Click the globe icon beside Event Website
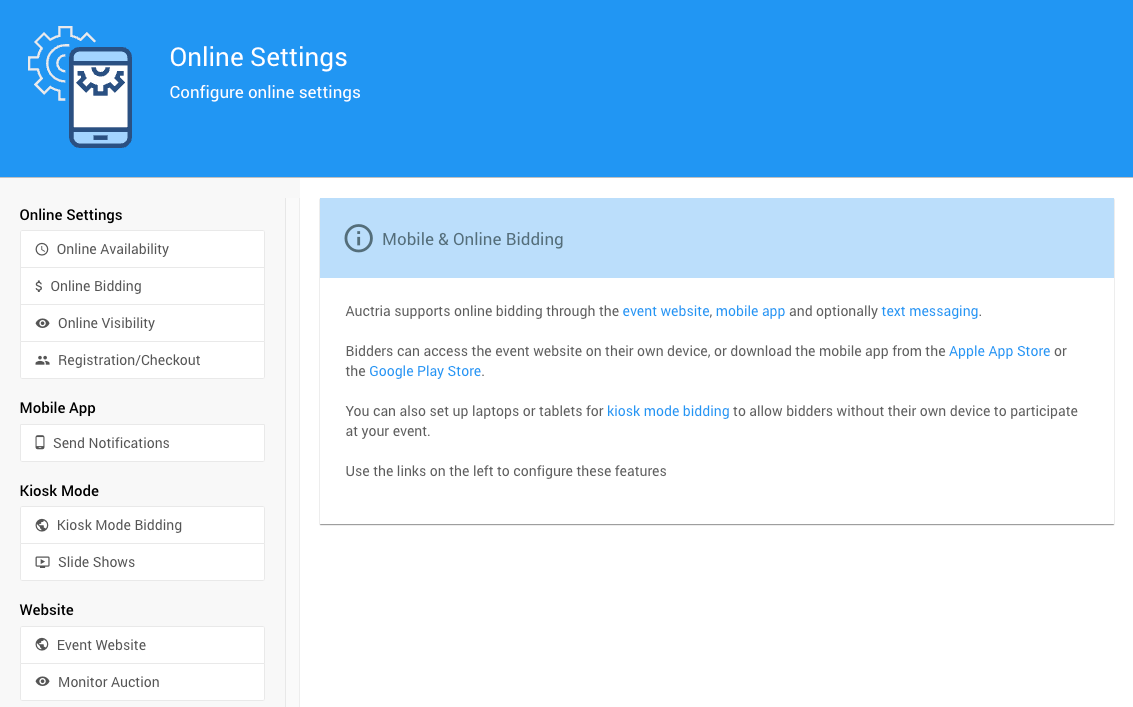Screen dimensions: 1133x707 (x=42, y=645)
